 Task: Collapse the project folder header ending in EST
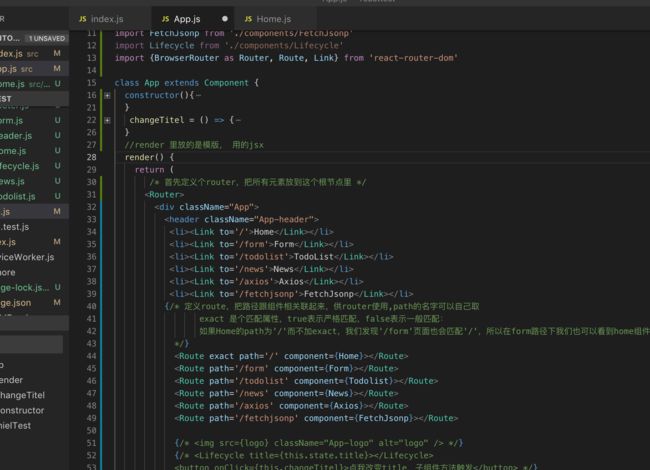(34, 99)
